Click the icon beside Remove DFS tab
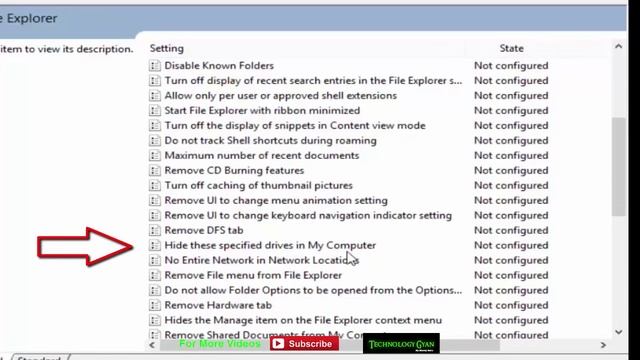 [155, 230]
